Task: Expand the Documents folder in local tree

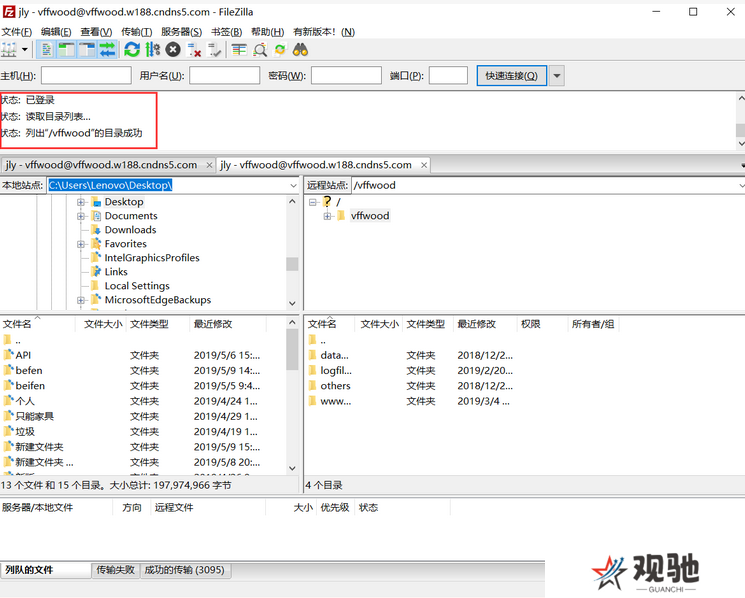Action: pos(81,216)
